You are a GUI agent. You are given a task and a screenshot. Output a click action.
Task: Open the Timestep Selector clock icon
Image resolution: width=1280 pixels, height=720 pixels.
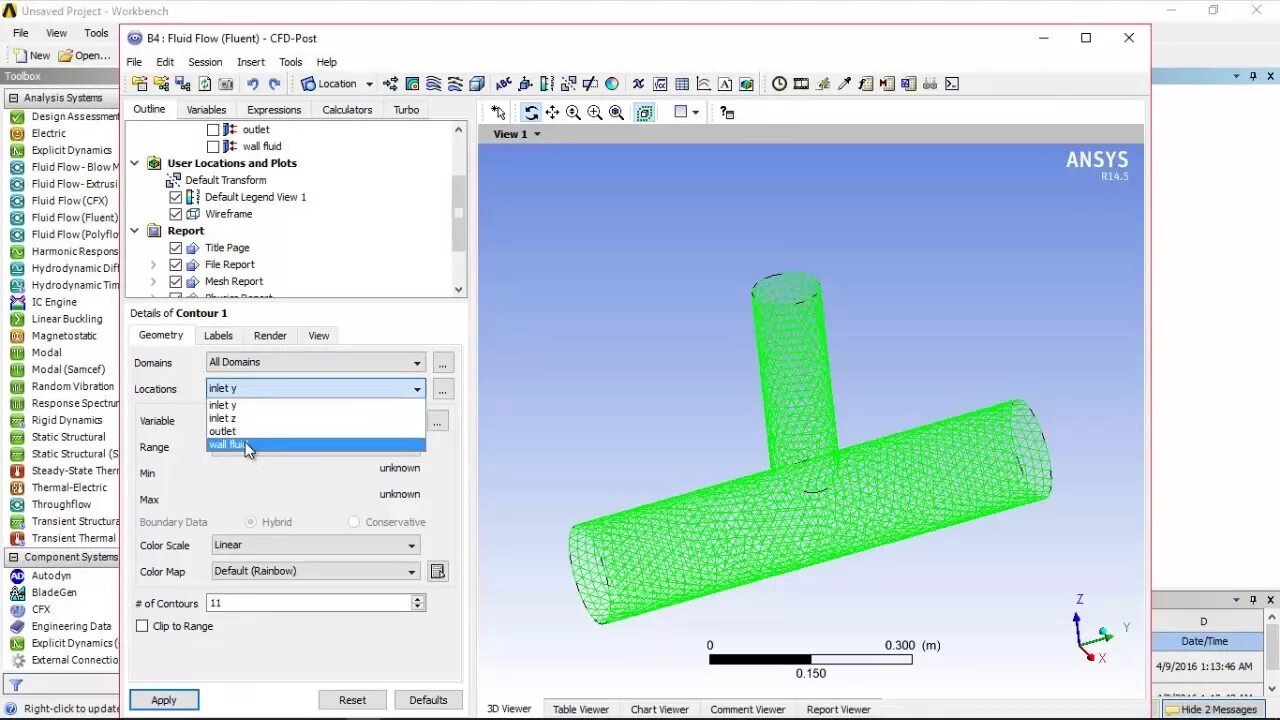pyautogui.click(x=778, y=84)
